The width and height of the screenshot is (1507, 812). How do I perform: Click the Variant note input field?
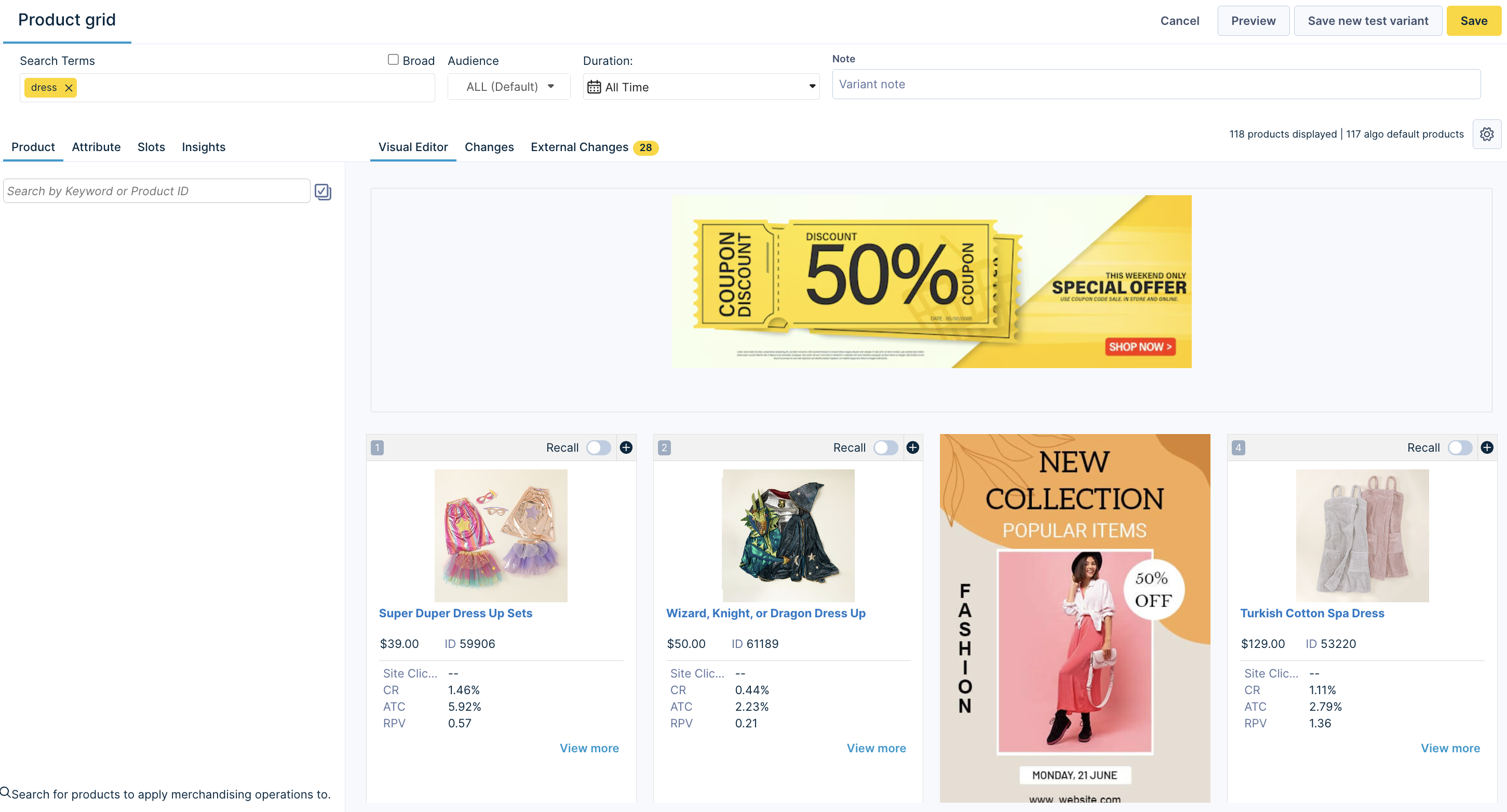click(x=1156, y=84)
